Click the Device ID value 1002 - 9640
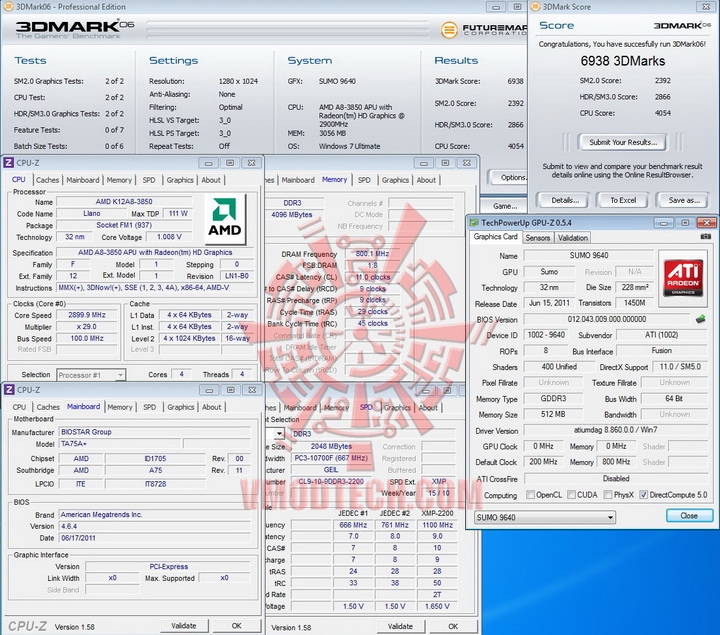 pyautogui.click(x=546, y=335)
